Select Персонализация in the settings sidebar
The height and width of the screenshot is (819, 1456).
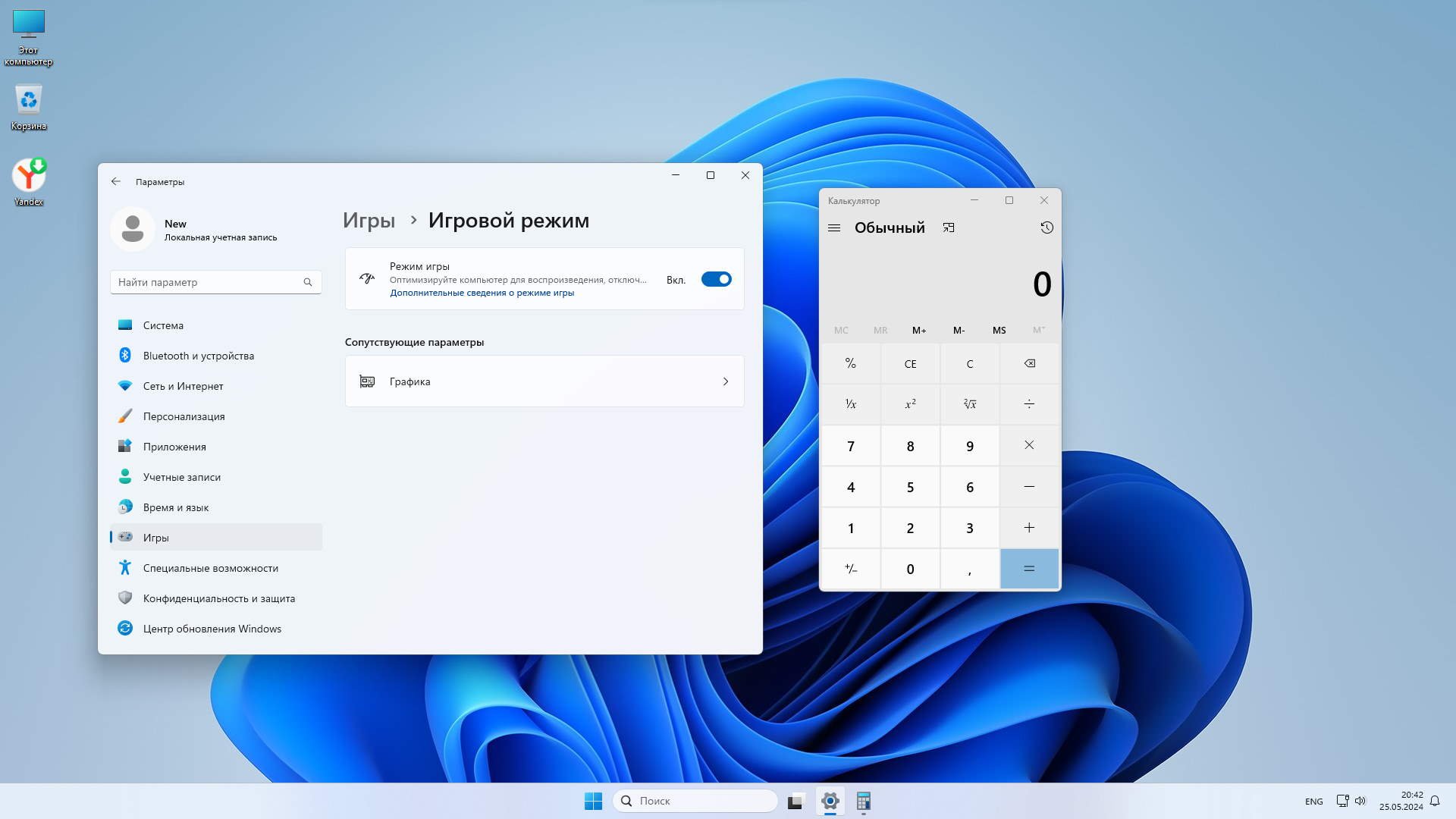[184, 416]
